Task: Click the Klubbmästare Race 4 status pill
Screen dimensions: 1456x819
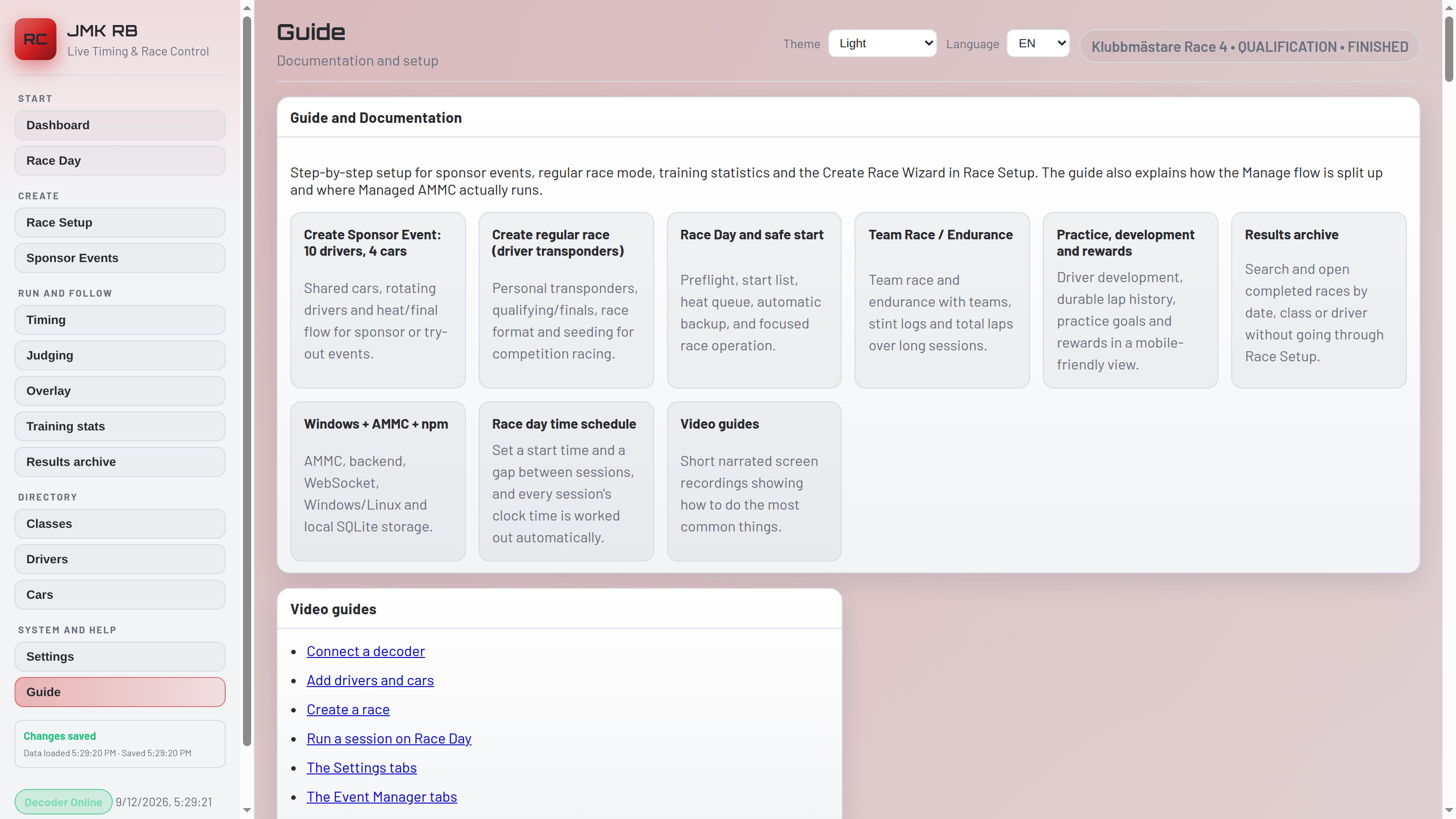Action: (x=1249, y=46)
